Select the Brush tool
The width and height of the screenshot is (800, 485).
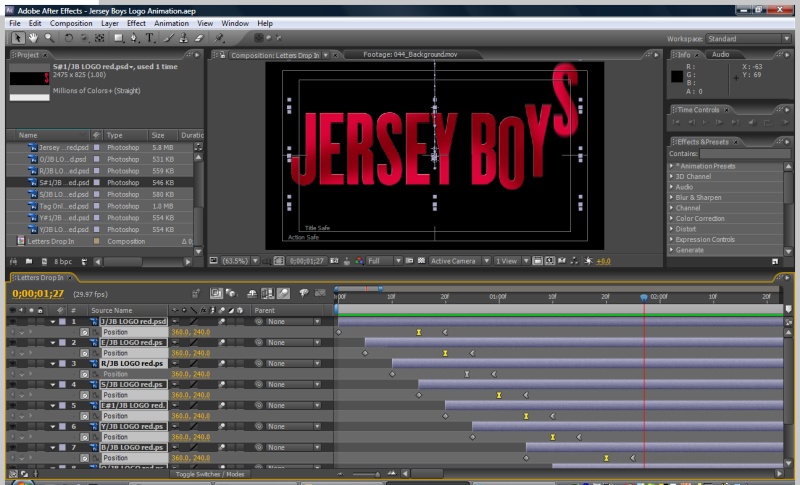click(170, 38)
